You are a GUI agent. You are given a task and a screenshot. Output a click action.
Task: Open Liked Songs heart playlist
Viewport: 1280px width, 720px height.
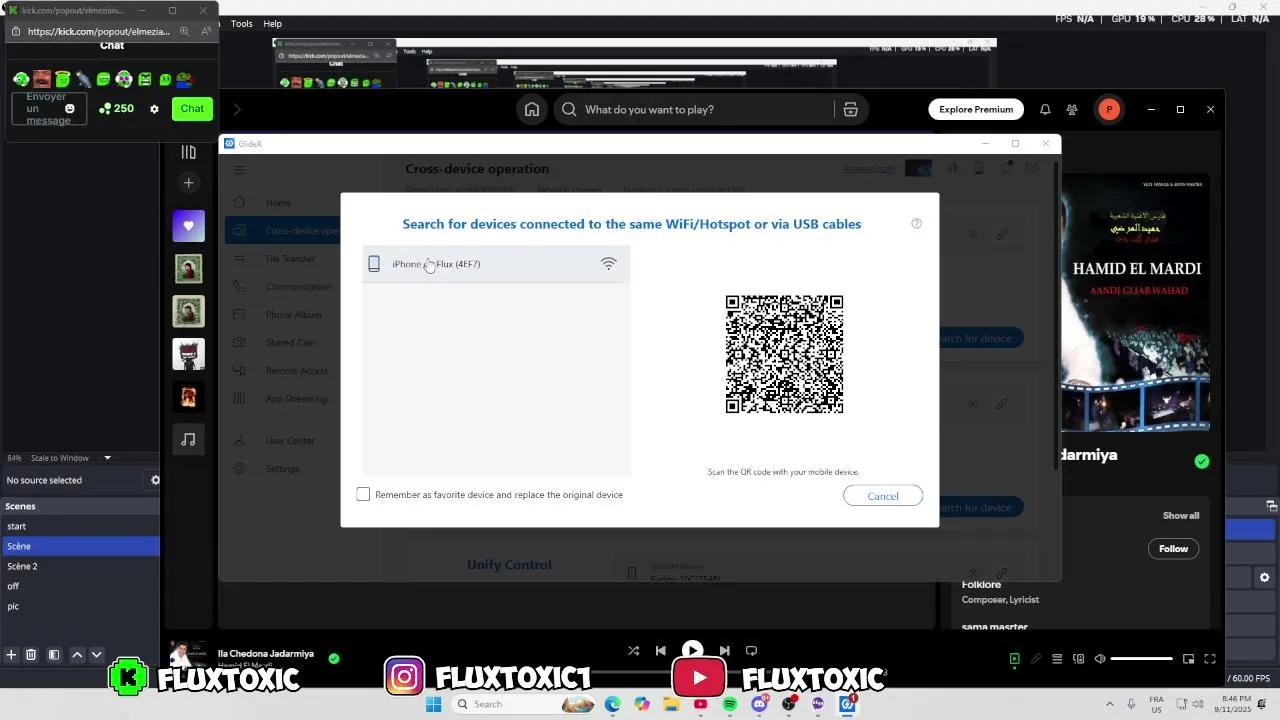pos(188,226)
